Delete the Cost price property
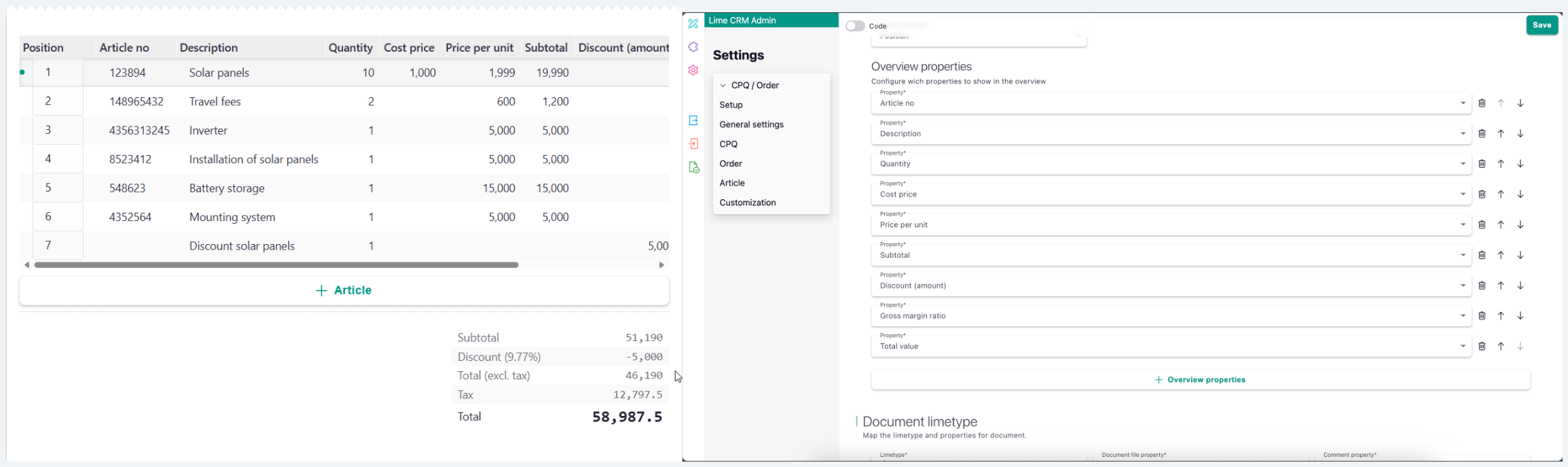1568x467 pixels. (x=1482, y=194)
